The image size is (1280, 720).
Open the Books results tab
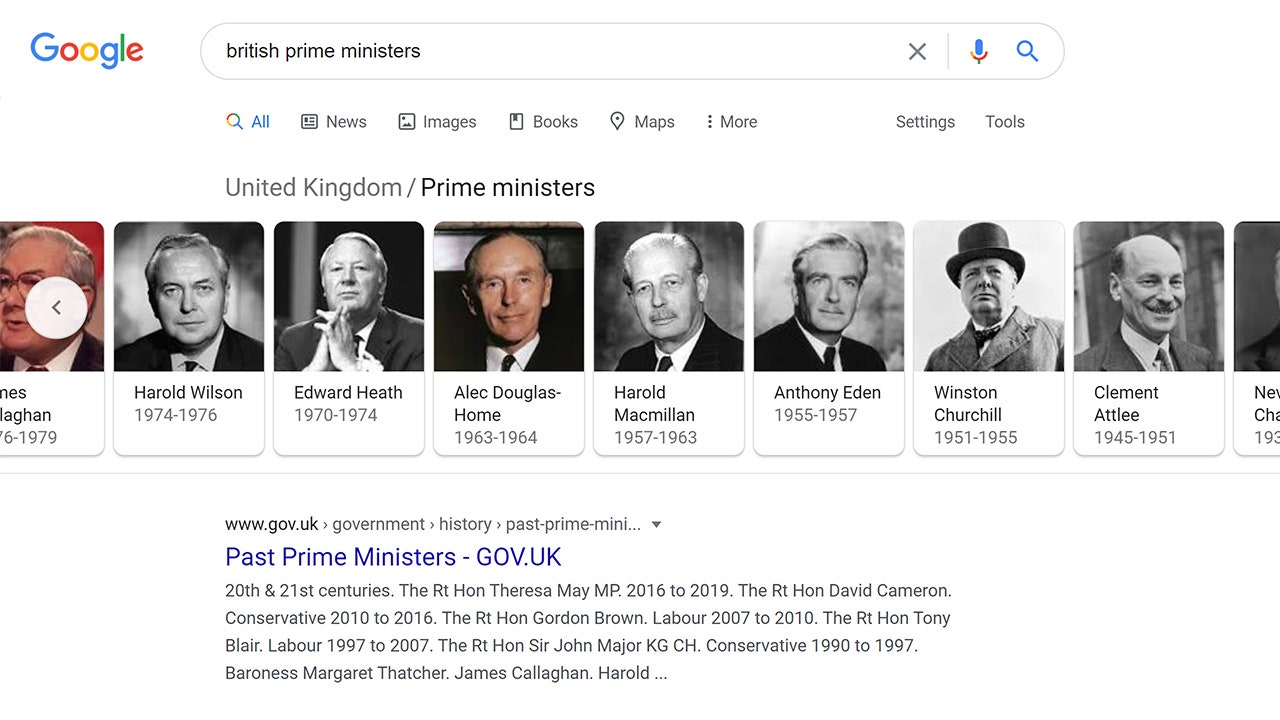pyautogui.click(x=543, y=122)
